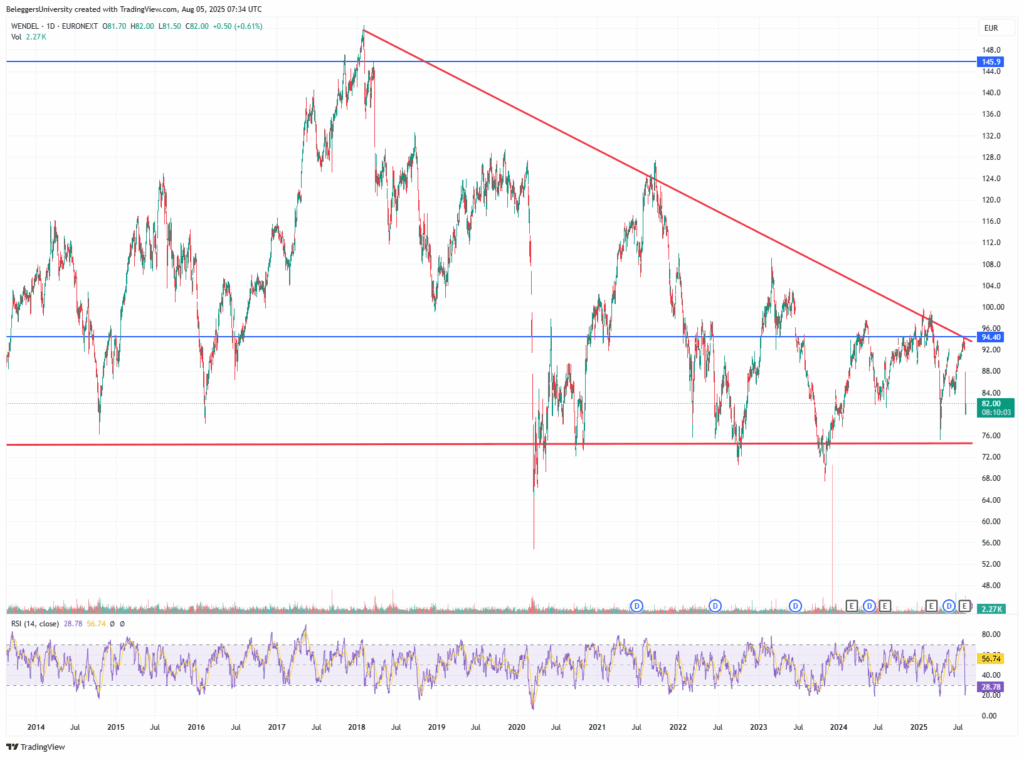Click the TradingView logo at bottom left
This screenshot has height=758, width=1024.
[36, 747]
